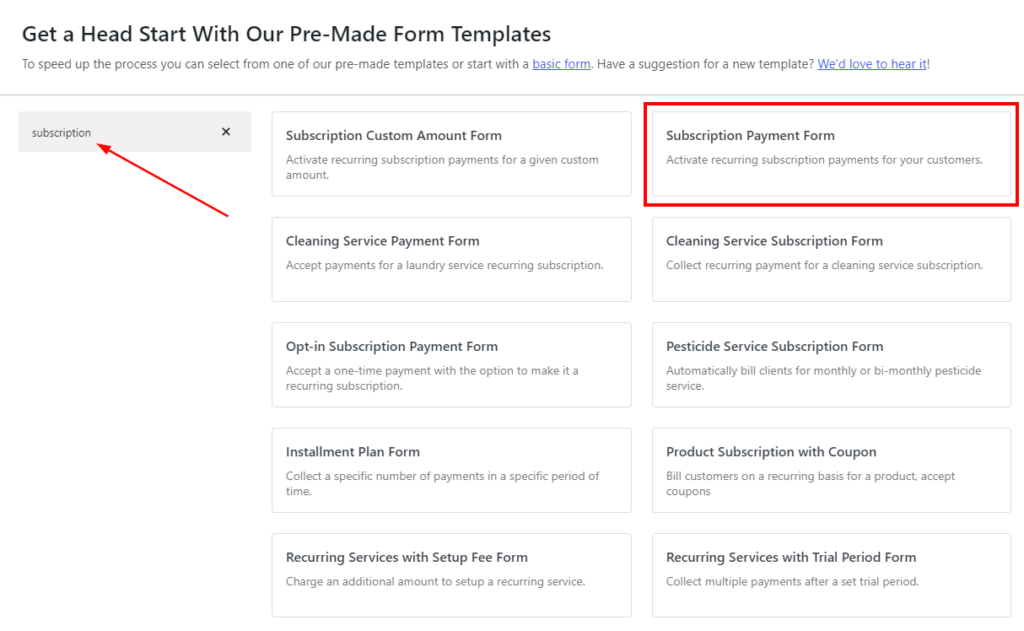Select the Installment Plan Form template
The image size is (1024, 631).
tap(451, 470)
